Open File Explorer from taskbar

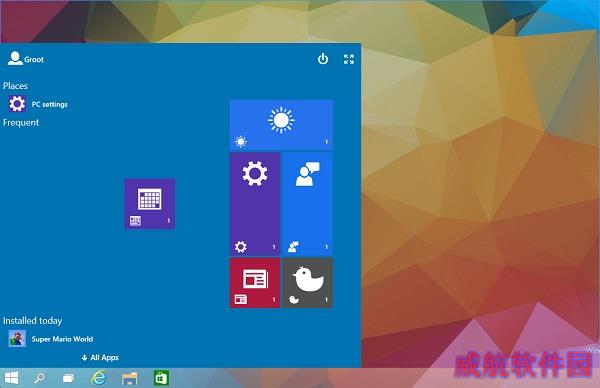tap(129, 378)
